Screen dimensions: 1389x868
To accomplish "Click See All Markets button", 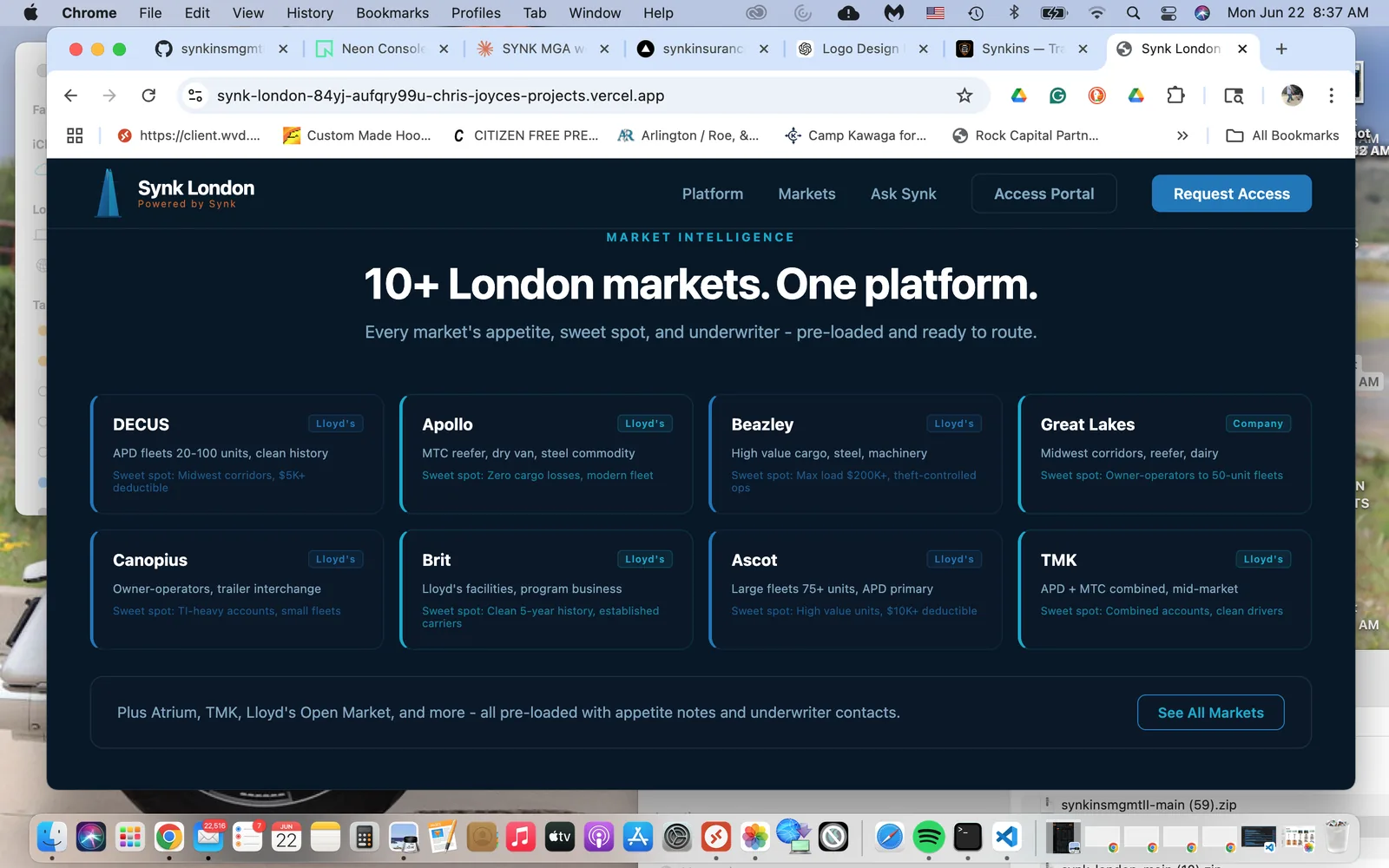I will (1210, 713).
